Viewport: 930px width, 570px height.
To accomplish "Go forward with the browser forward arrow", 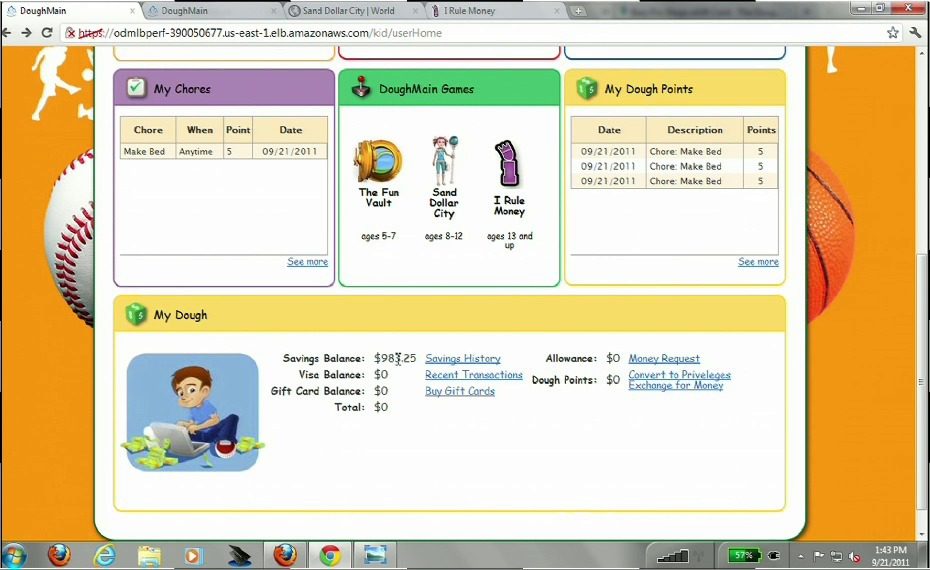I will (x=26, y=33).
